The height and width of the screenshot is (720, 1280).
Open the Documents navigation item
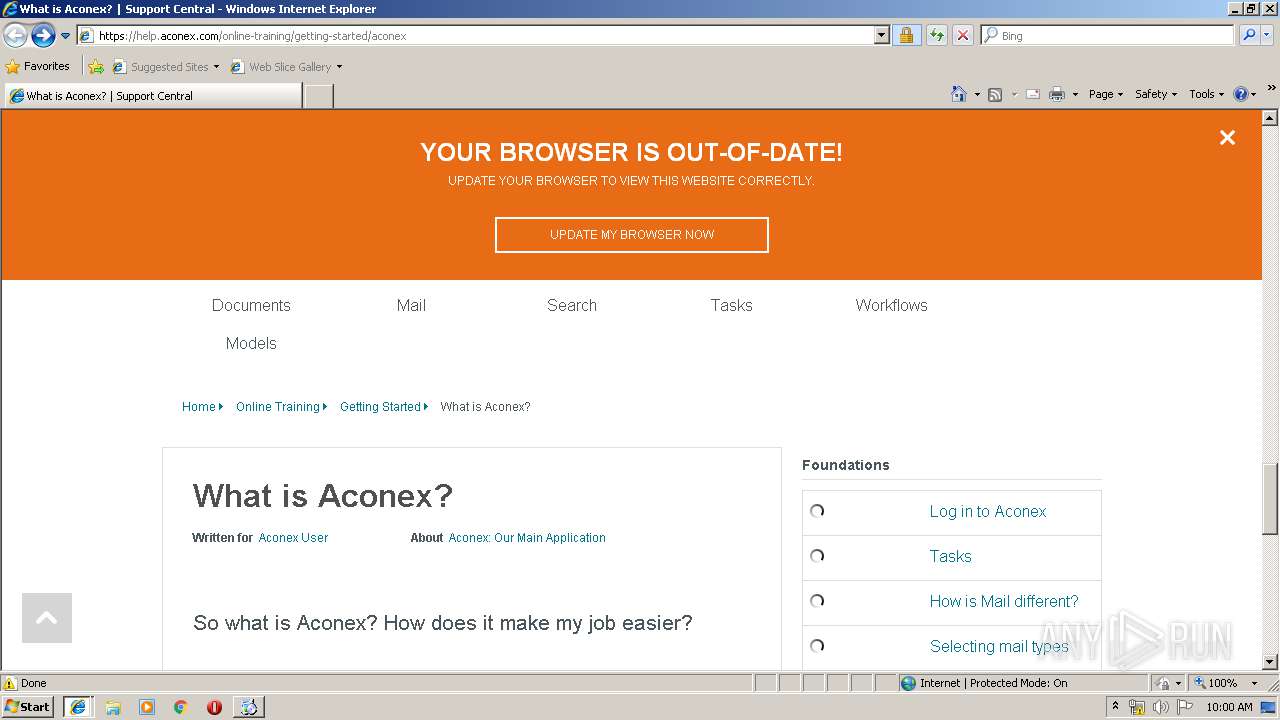[x=251, y=305]
